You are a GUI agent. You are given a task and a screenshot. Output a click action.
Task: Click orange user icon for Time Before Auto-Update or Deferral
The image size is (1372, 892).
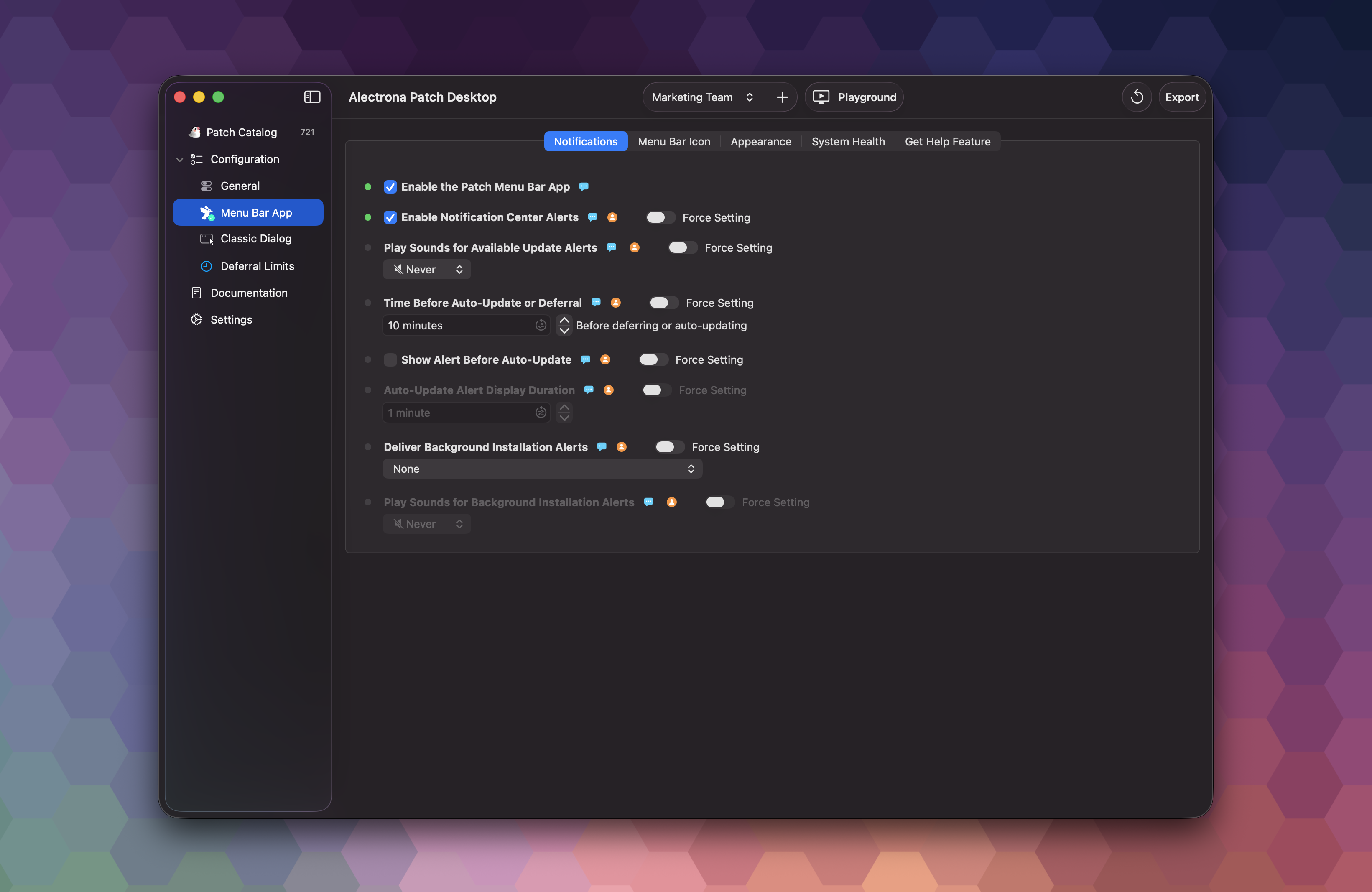click(616, 303)
